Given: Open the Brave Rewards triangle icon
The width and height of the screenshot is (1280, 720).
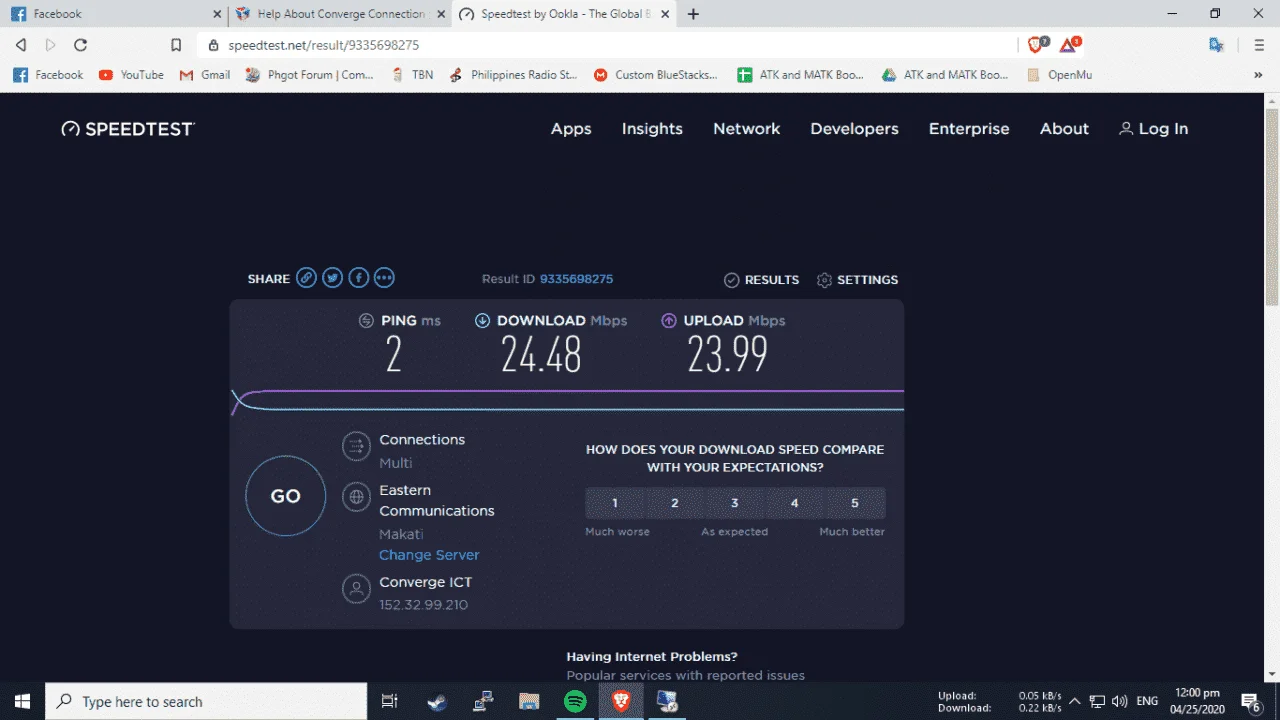Looking at the screenshot, I should coord(1070,44).
